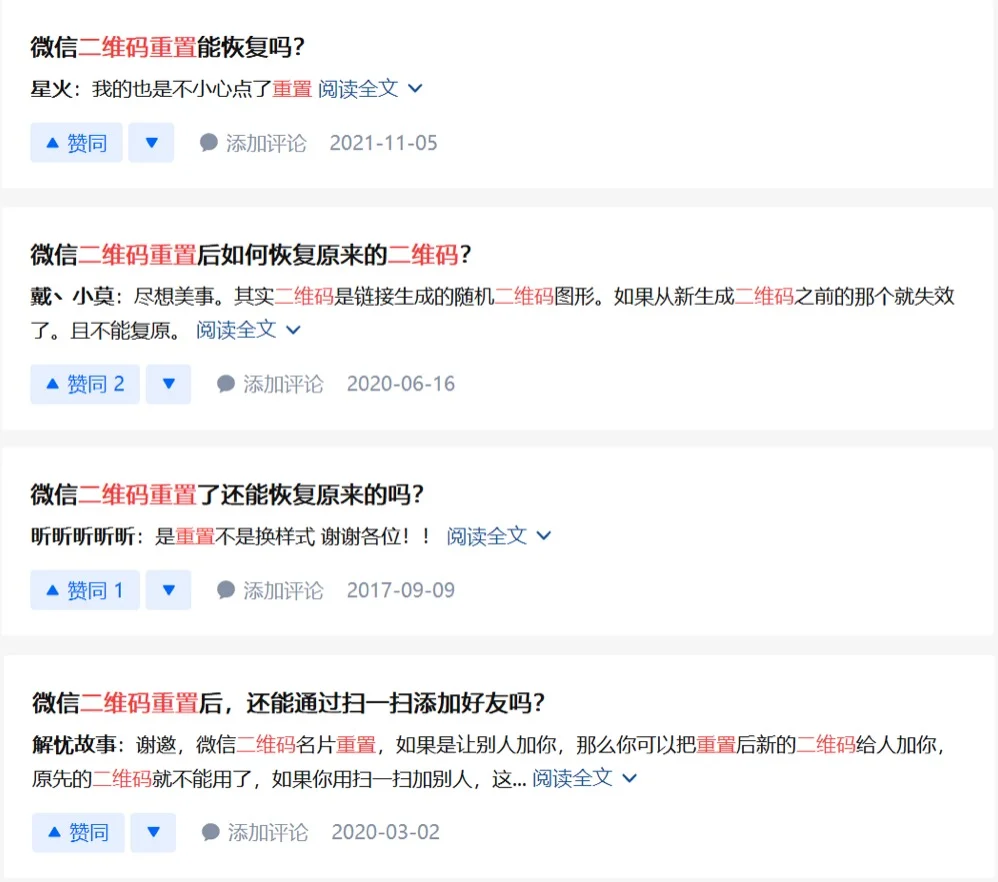
Task: Upvote 解忧故事's answer with 赞同
Action: pos(78,832)
